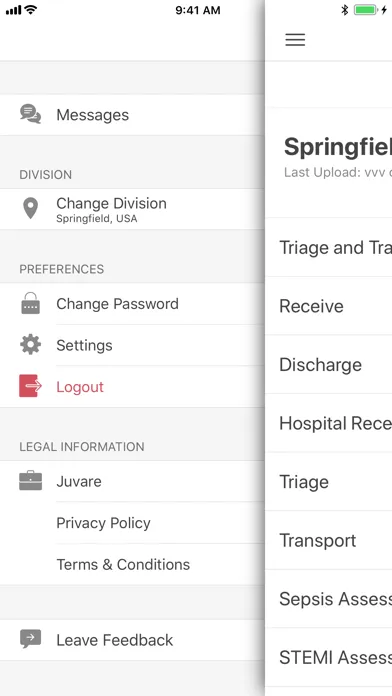
Task: Tap the red Logout arrow icon
Action: pyautogui.click(x=31, y=386)
